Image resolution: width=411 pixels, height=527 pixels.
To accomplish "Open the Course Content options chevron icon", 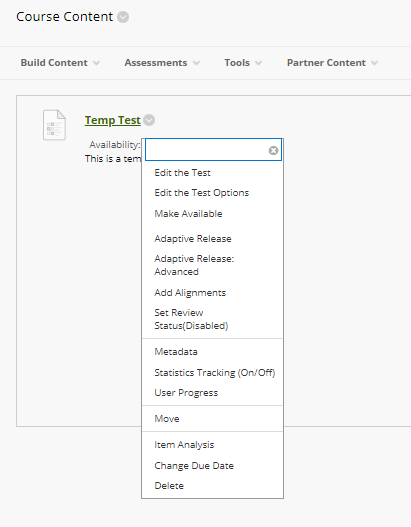I will click(123, 17).
